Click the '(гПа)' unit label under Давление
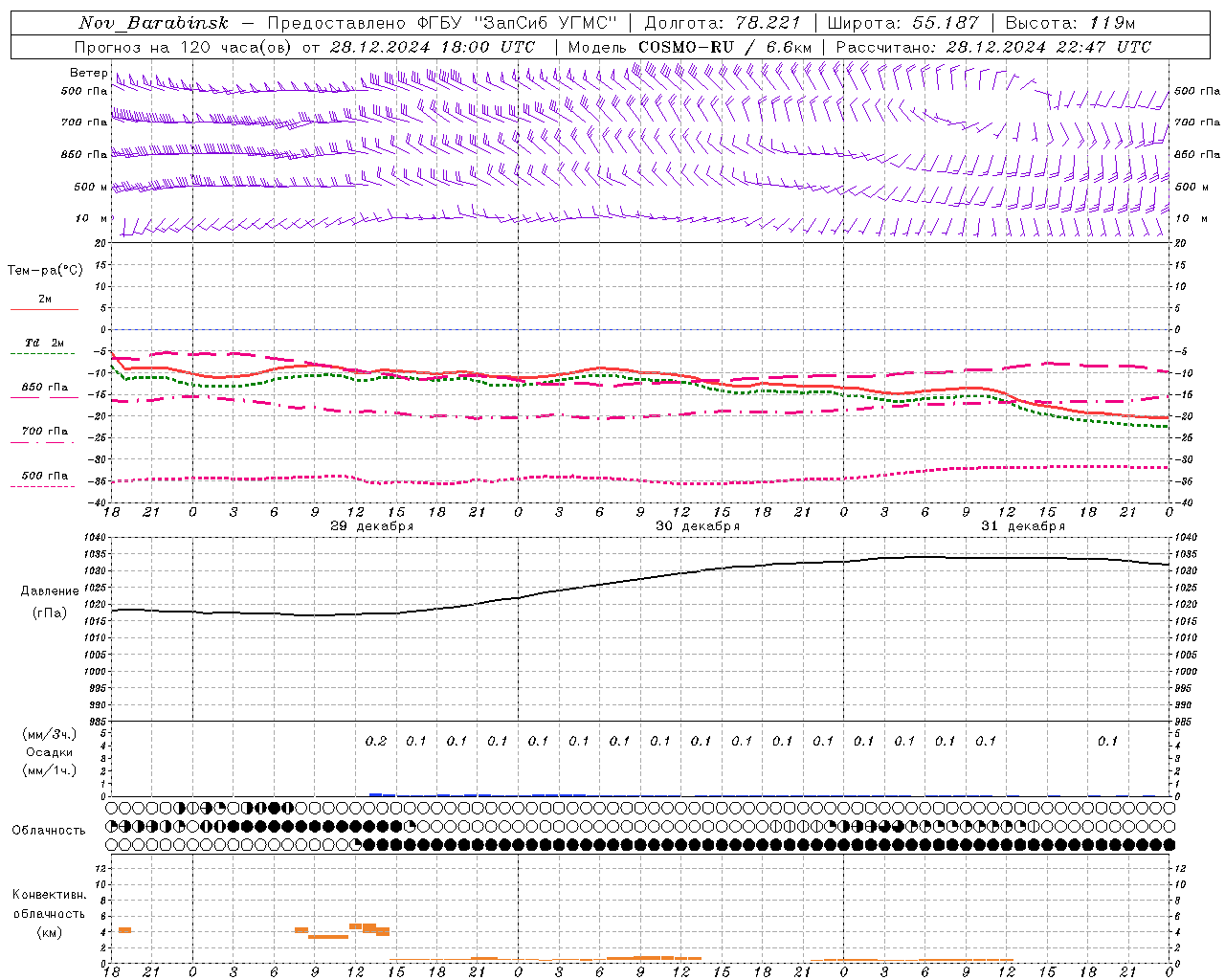The height and width of the screenshot is (980, 1225). pos(50,613)
